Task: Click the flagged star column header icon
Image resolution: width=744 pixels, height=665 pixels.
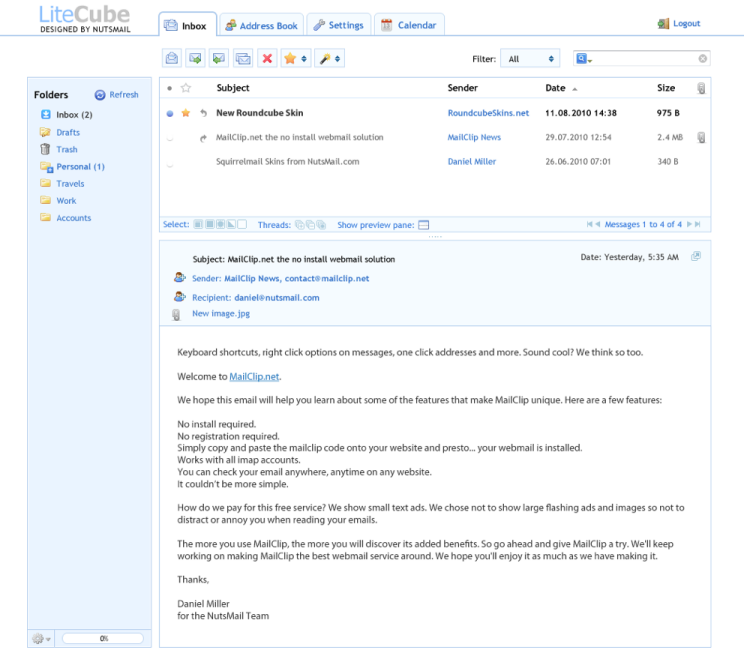Action: click(186, 88)
